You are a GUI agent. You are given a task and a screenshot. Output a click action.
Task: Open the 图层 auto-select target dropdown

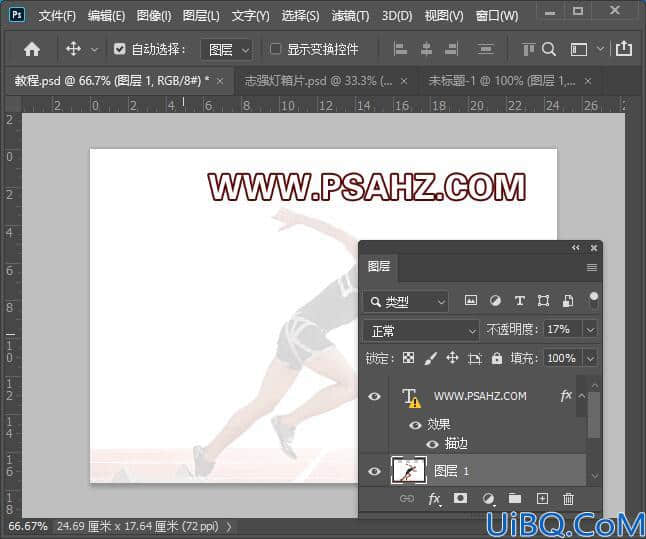226,50
